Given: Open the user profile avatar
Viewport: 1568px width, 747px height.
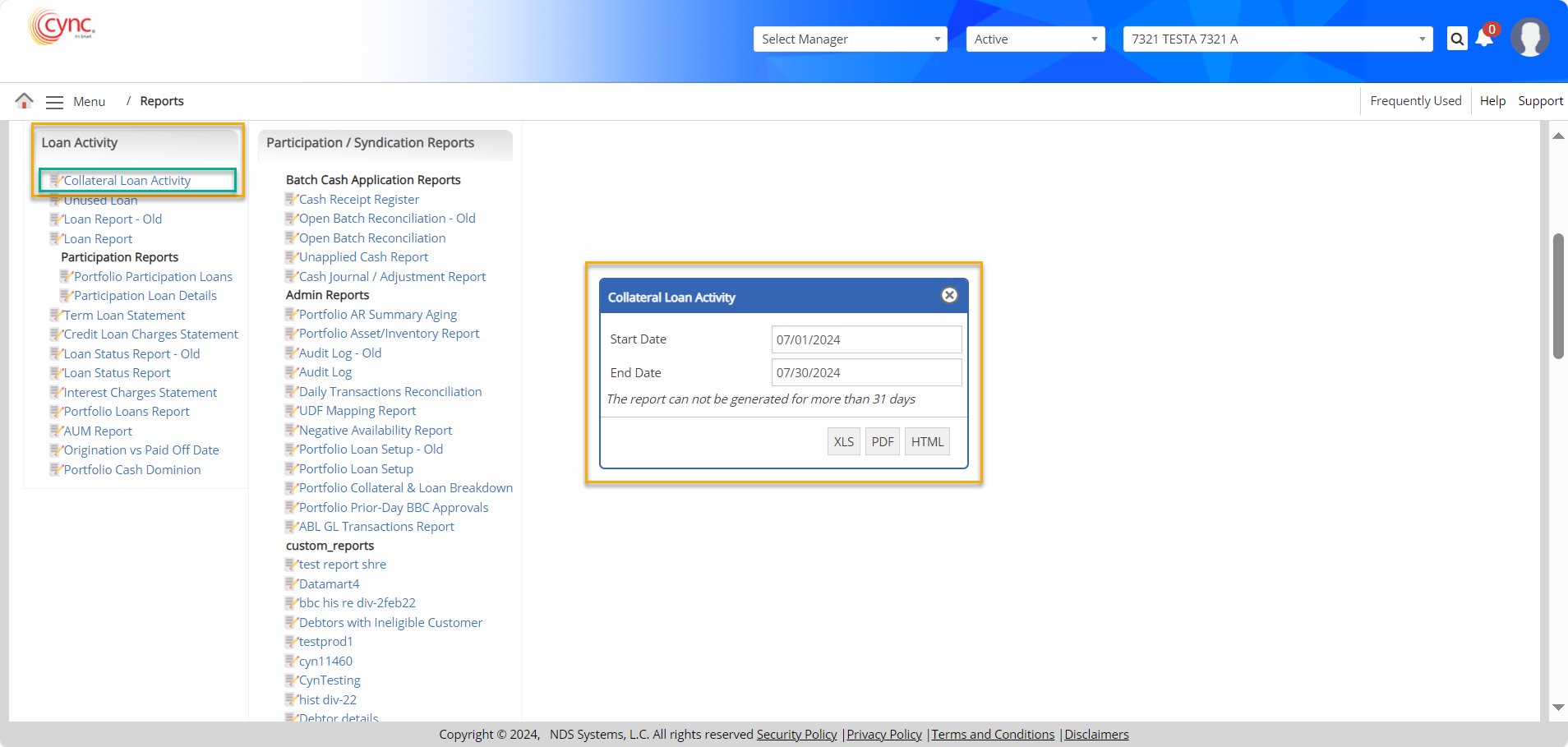Looking at the screenshot, I should [1529, 38].
